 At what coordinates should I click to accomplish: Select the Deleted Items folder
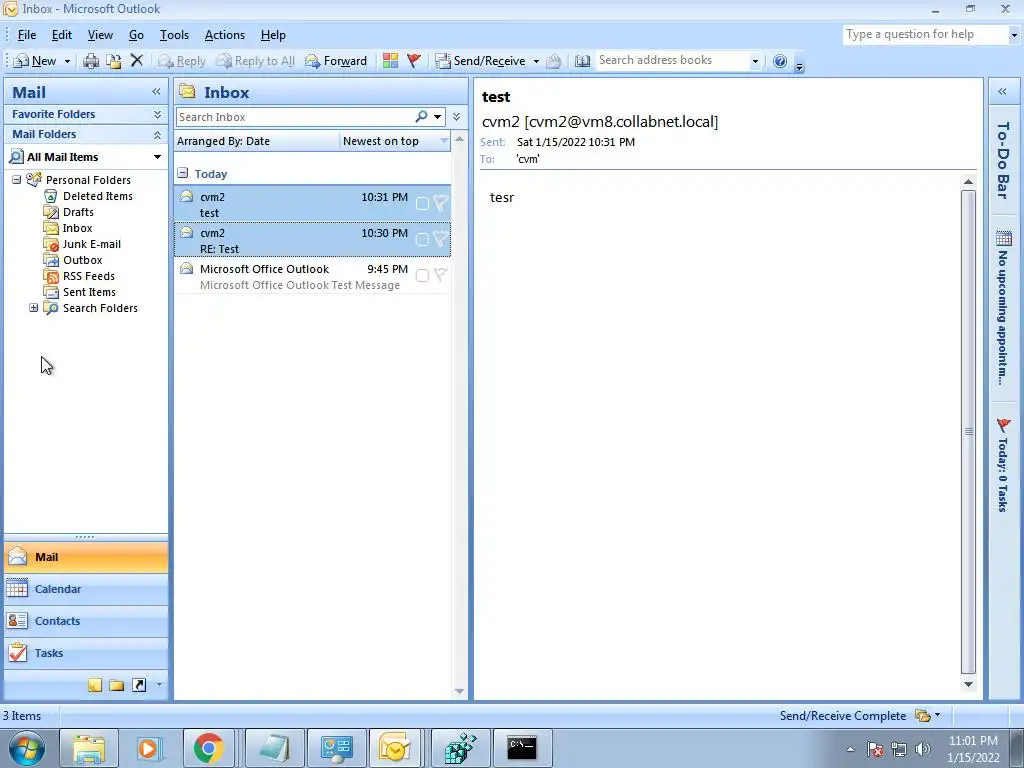88,196
